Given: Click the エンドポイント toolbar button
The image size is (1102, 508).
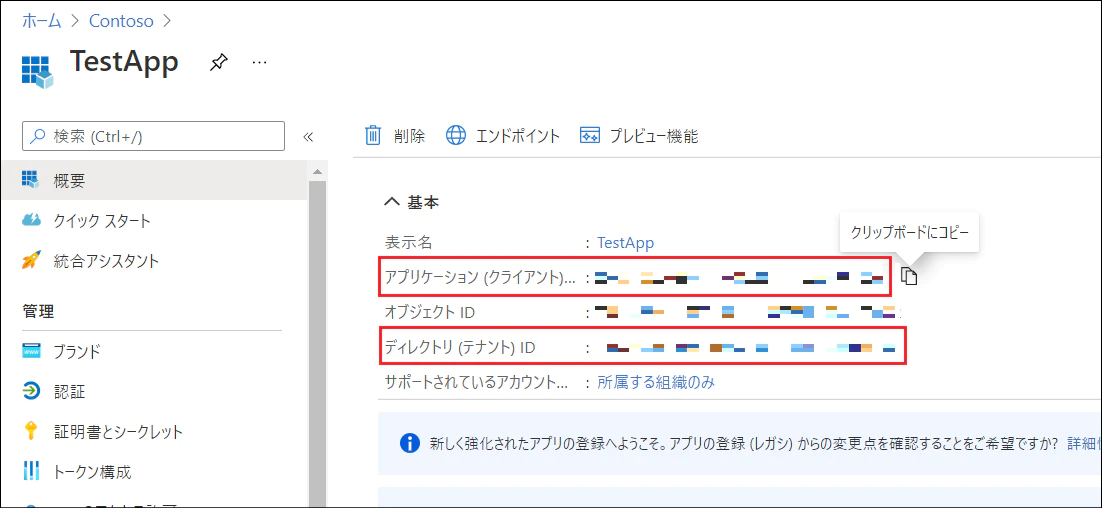Looking at the screenshot, I should [x=503, y=136].
